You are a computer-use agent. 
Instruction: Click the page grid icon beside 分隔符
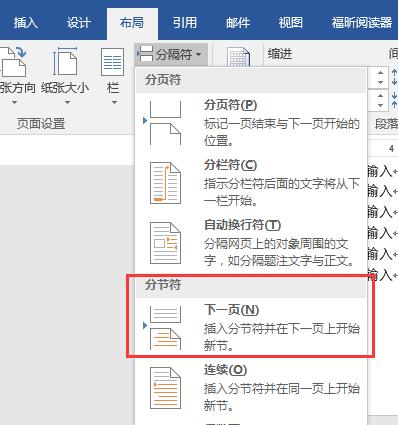[238, 57]
